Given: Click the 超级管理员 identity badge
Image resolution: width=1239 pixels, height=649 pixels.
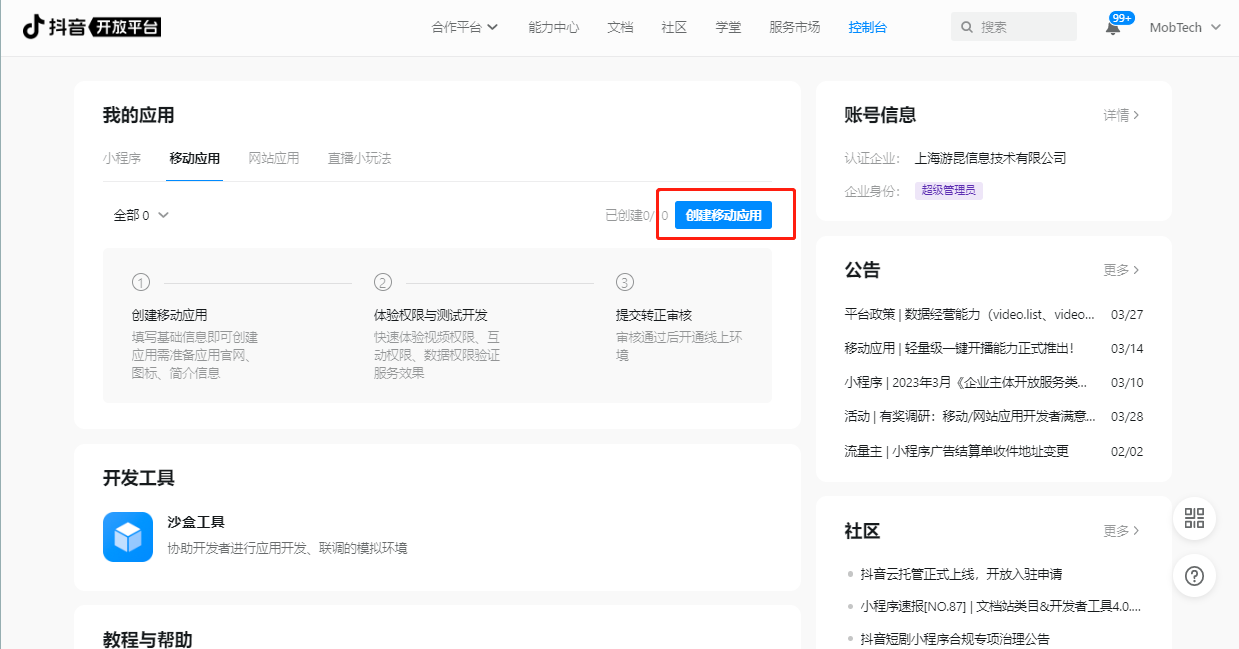Looking at the screenshot, I should pyautogui.click(x=949, y=190).
